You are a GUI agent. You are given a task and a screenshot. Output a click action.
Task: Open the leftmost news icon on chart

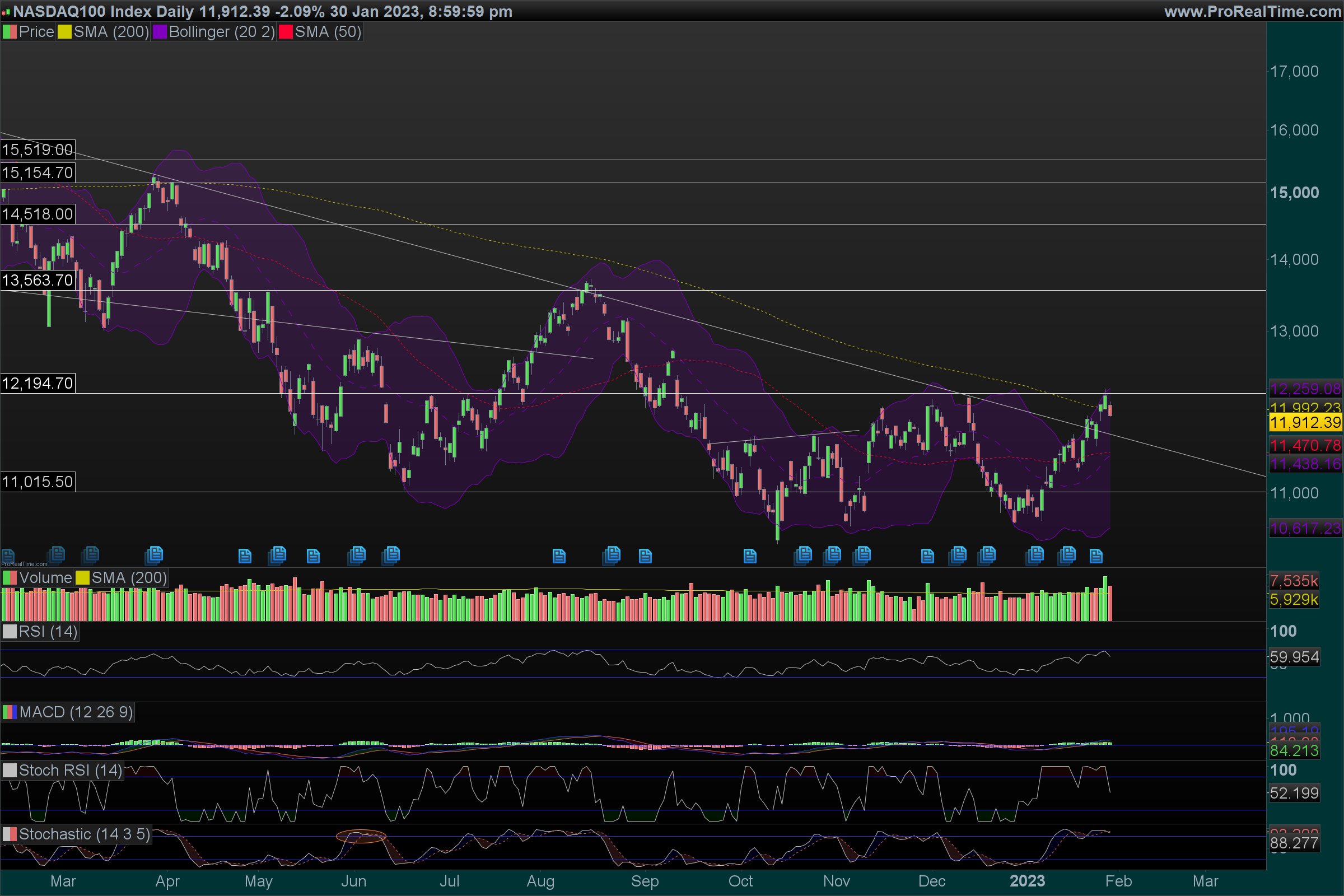(x=8, y=556)
